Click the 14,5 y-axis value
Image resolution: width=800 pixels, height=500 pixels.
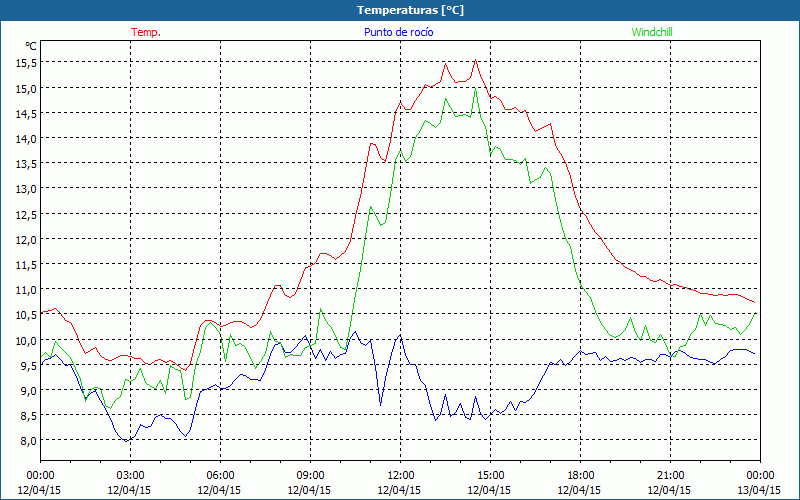coord(27,113)
